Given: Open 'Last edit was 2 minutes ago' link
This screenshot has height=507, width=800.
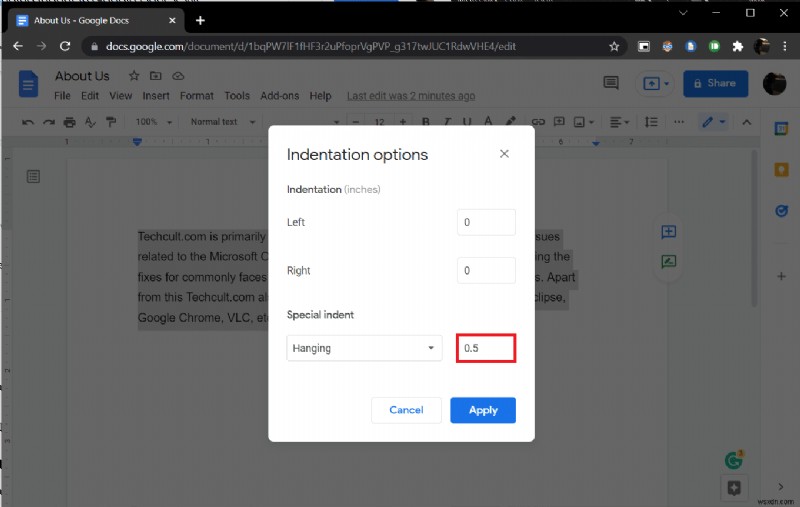Looking at the screenshot, I should [411, 96].
